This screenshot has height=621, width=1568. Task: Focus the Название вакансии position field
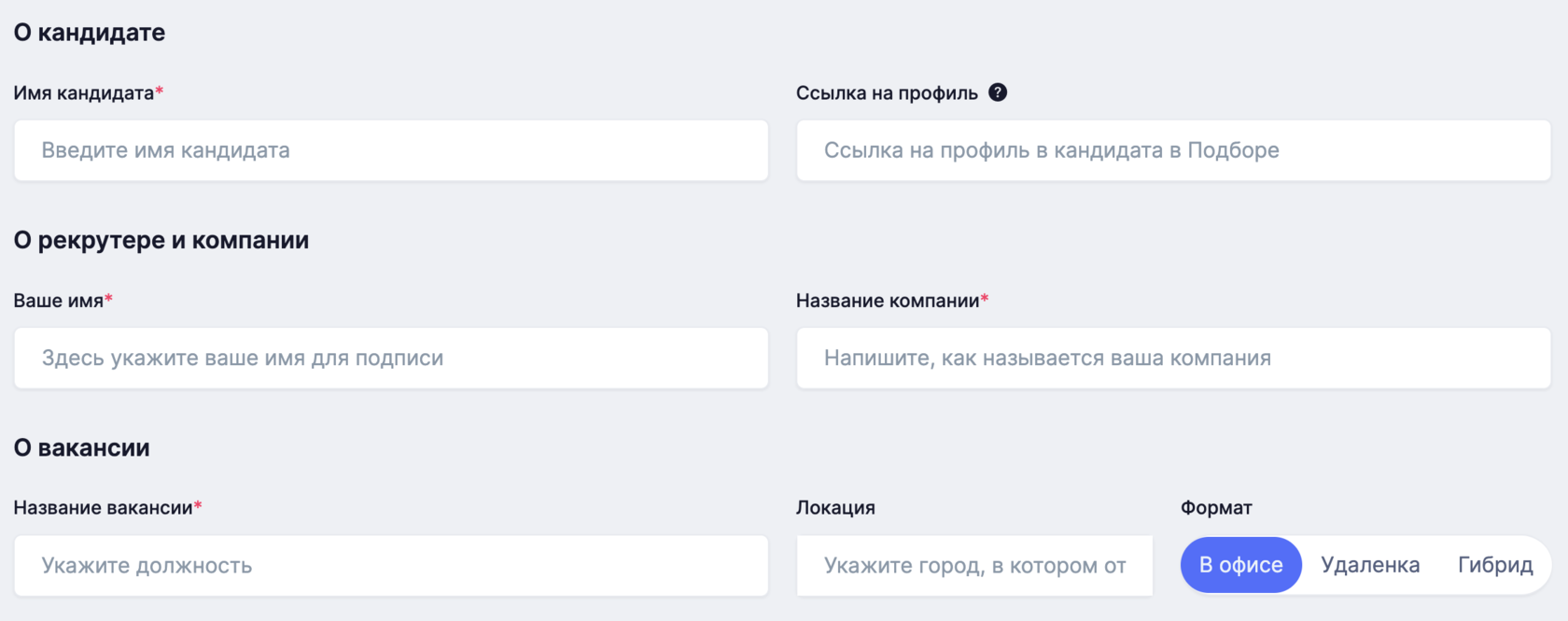coord(390,565)
